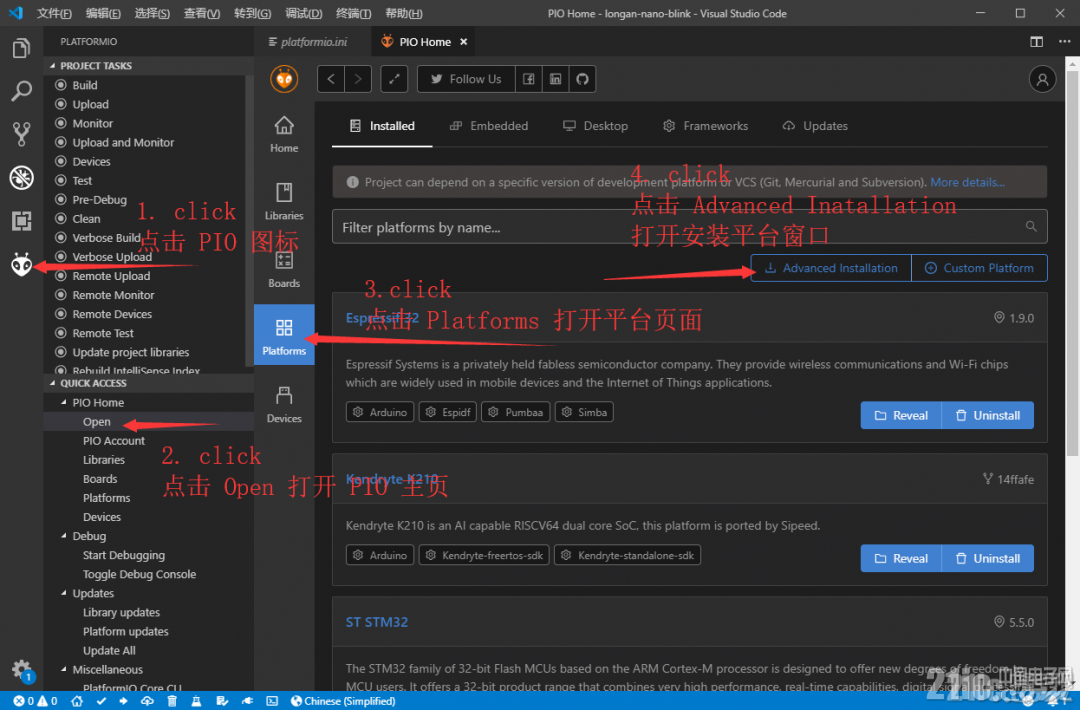Go back with PIO Home back arrow
This screenshot has width=1080, height=710.
coord(331,79)
